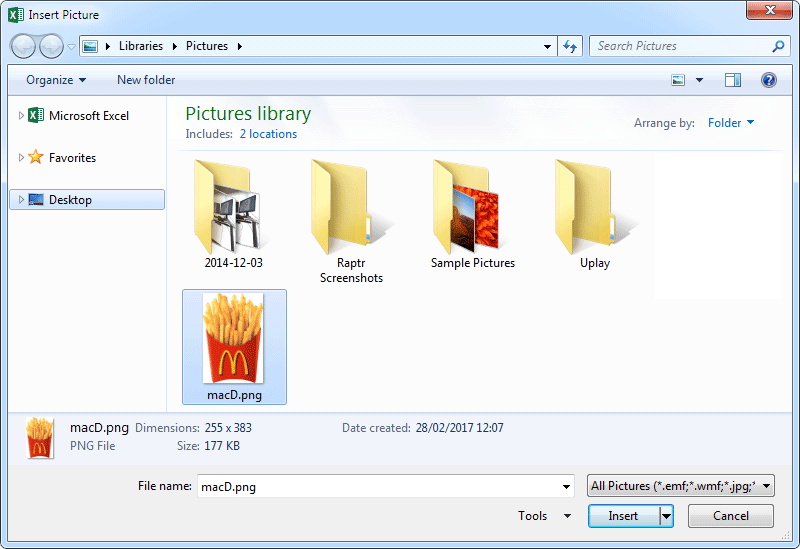Open the file type filter dropdown

pyautogui.click(x=681, y=486)
